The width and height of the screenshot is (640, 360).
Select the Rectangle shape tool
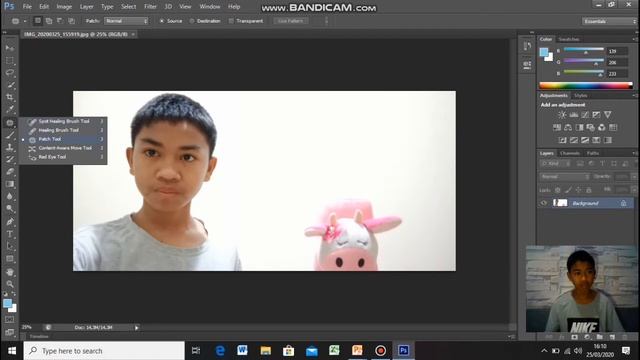coord(10,259)
